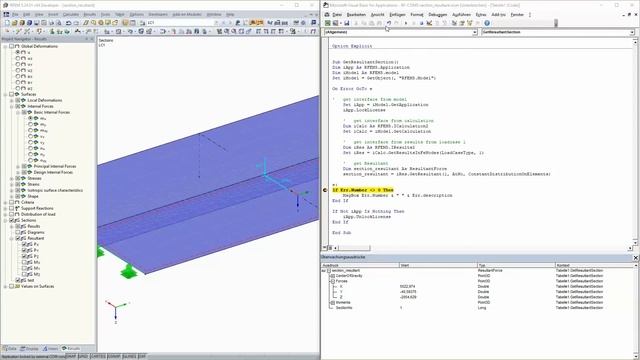Open Properties window icon in VBA toolbar
This screenshot has width=640, height=360.
point(462,23)
